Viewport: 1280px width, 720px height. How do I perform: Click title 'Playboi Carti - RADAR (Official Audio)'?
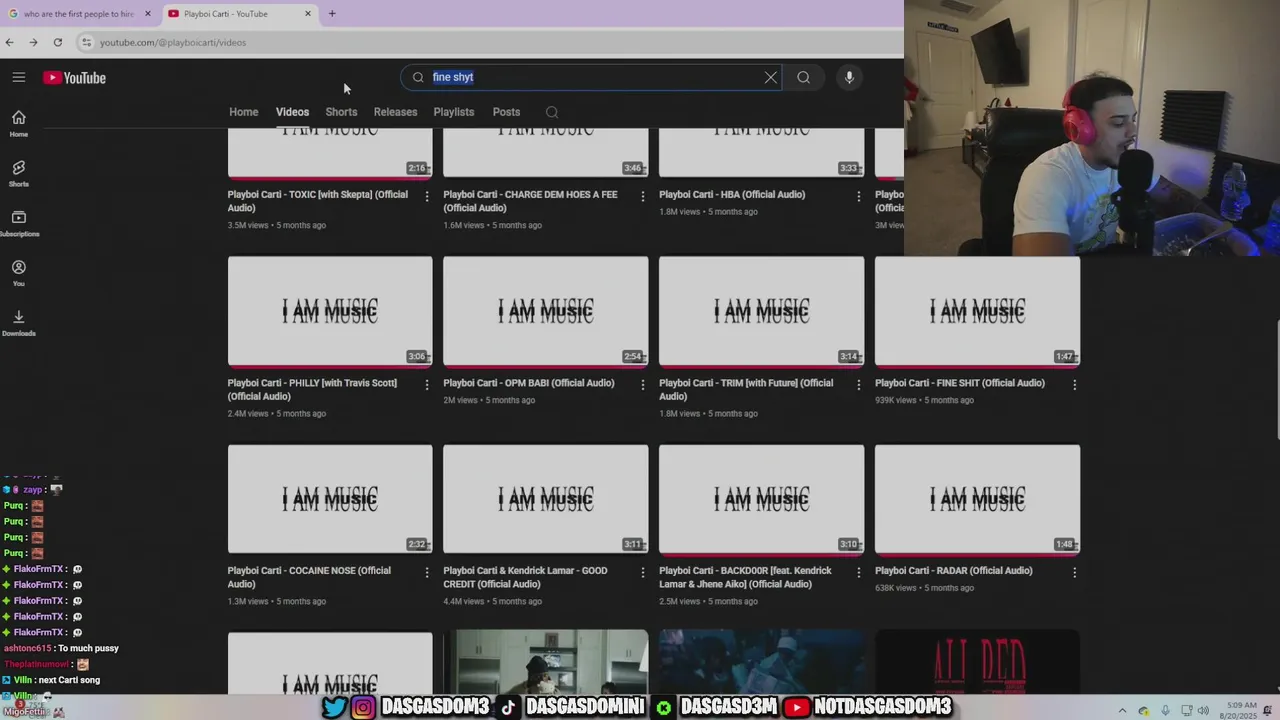[954, 570]
